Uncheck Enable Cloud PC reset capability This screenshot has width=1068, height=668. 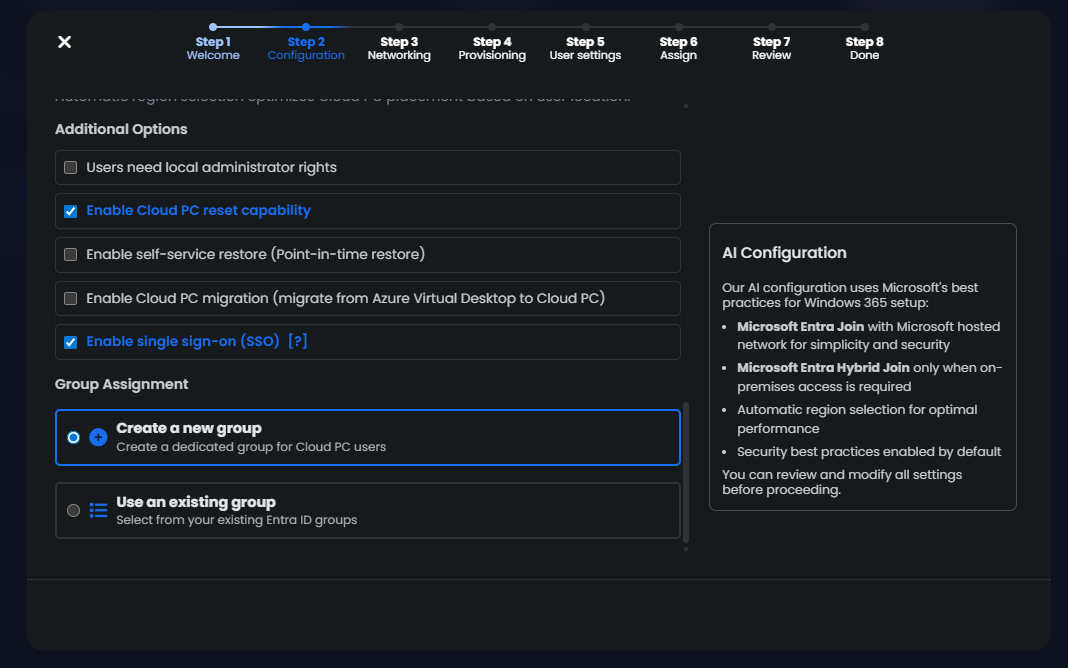click(x=70, y=211)
